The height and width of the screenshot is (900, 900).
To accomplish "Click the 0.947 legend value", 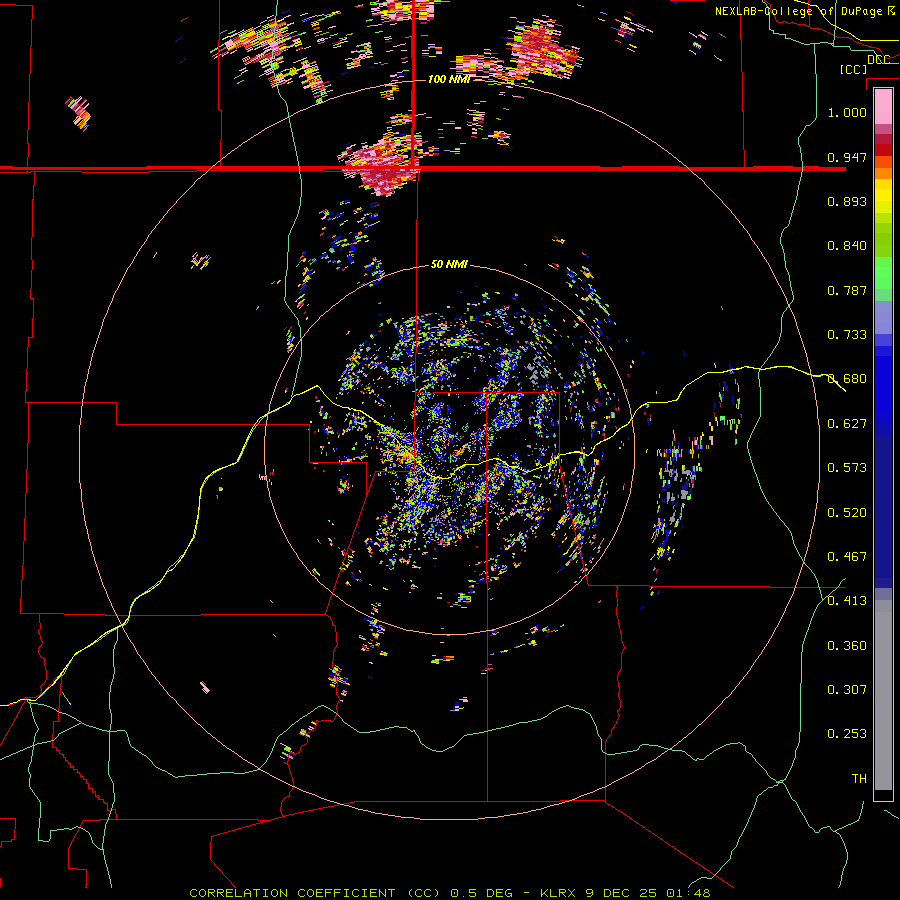I will click(847, 157).
